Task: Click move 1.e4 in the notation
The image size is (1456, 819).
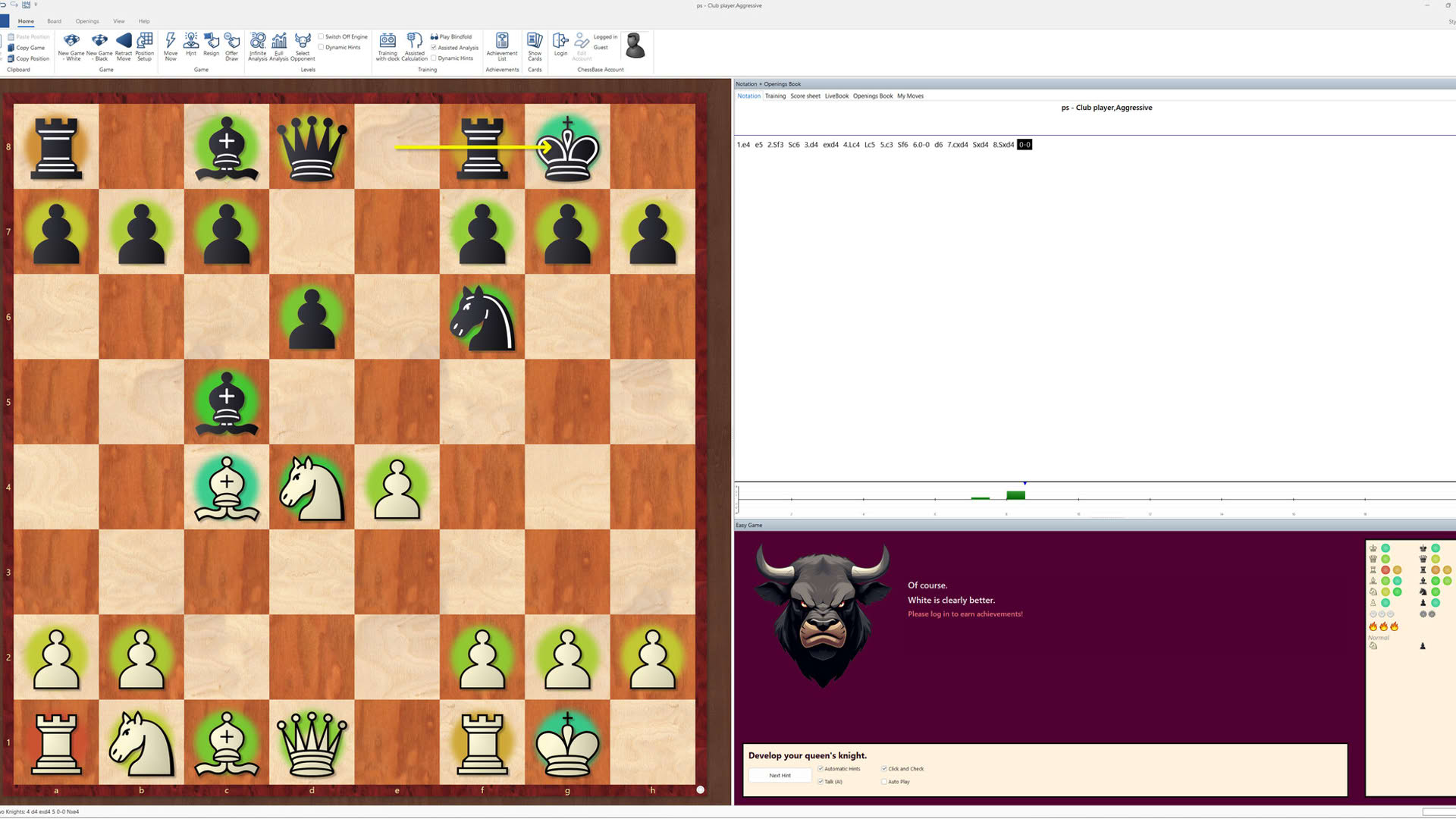Action: (x=743, y=145)
